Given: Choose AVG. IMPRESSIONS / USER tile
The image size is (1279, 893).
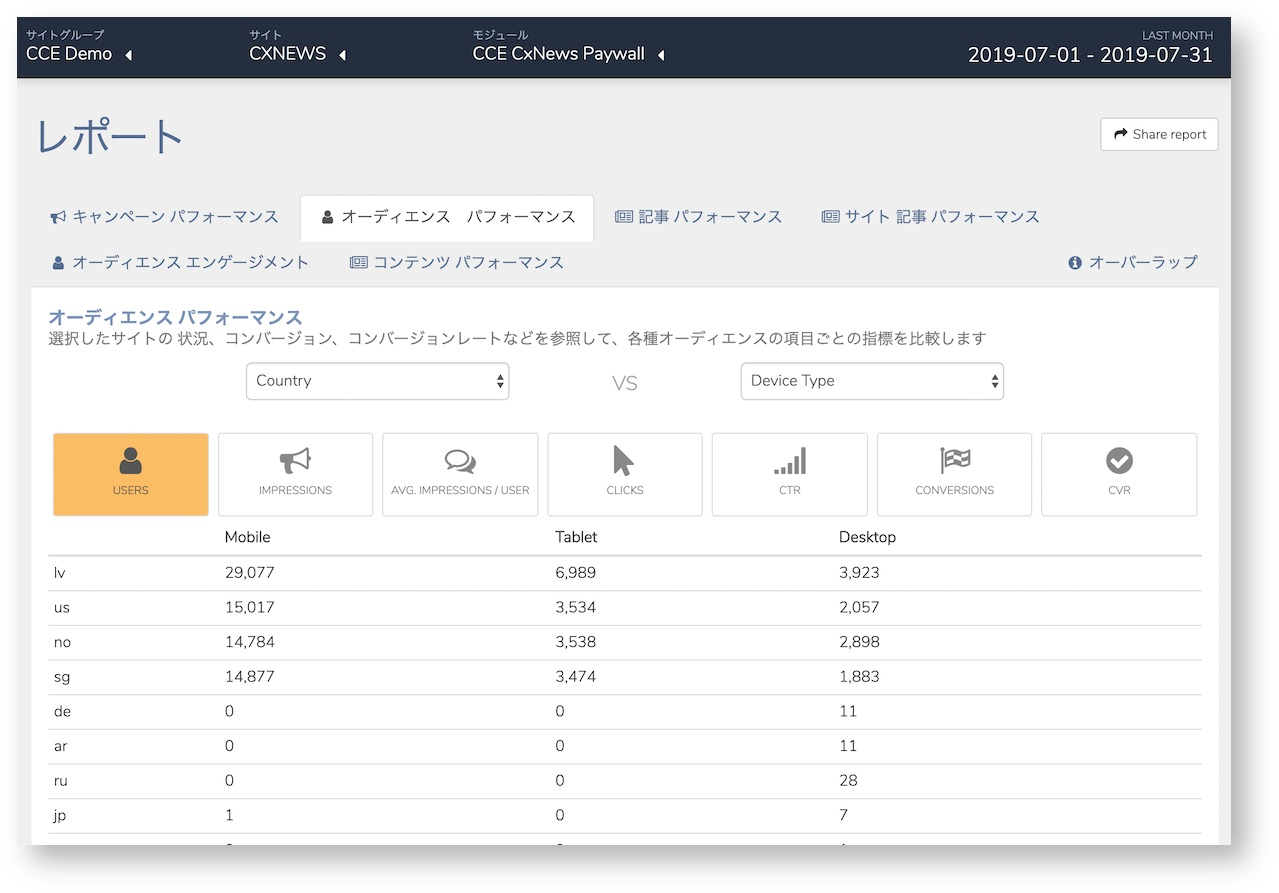Looking at the screenshot, I should pyautogui.click(x=460, y=474).
